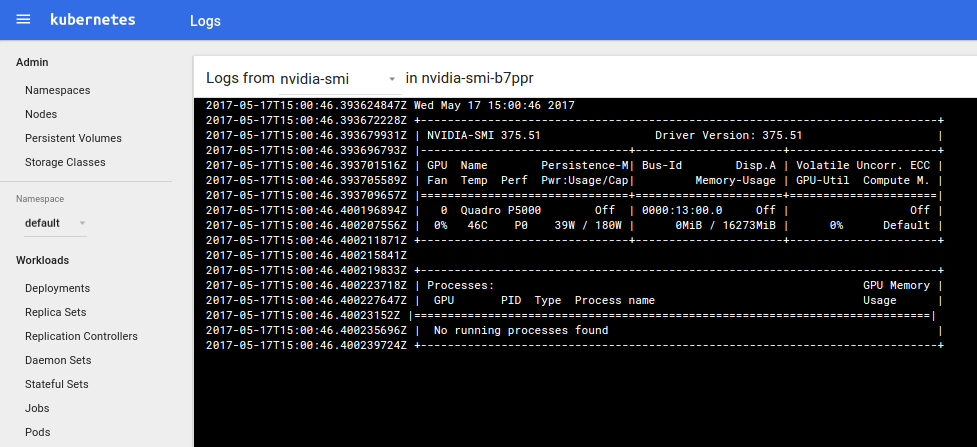
Task: Open Deployments list
Action: tap(57, 289)
